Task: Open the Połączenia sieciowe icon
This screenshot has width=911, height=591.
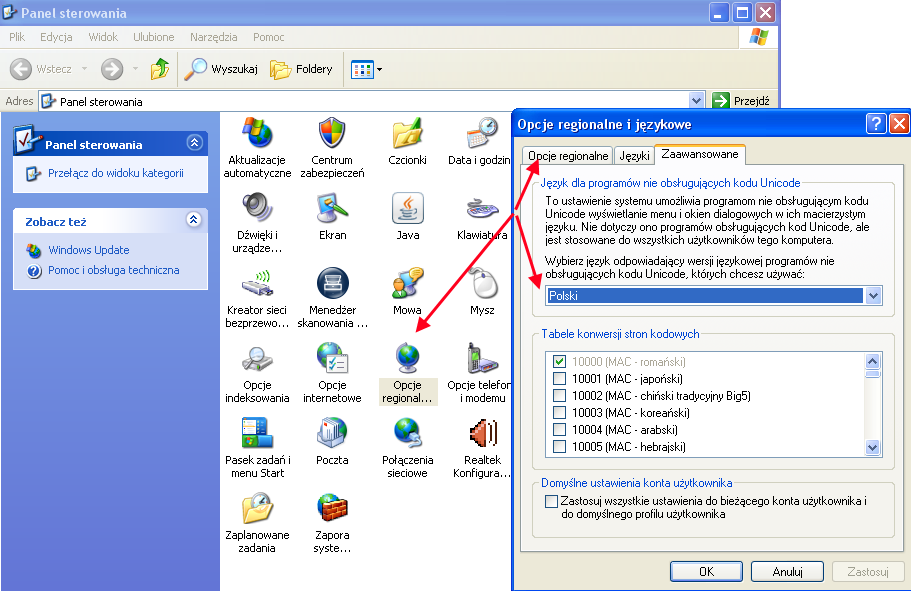Action: [x=407, y=433]
